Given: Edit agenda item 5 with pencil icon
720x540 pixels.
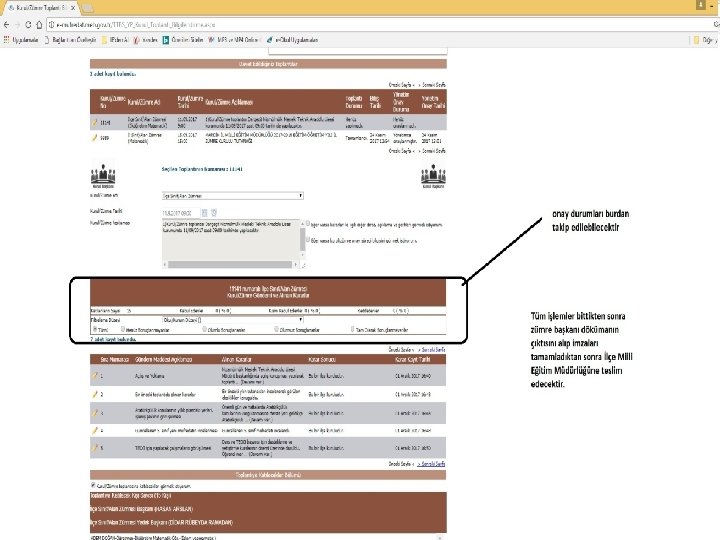Looking at the screenshot, I should point(95,447).
